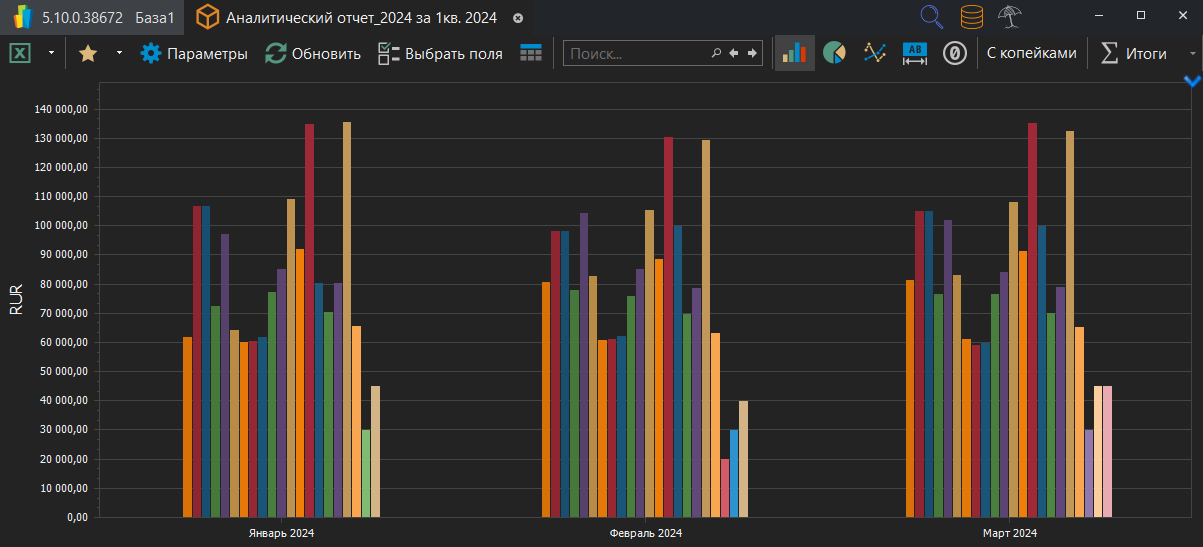Click the Обновить refresh button
The width and height of the screenshot is (1203, 547).
313,53
